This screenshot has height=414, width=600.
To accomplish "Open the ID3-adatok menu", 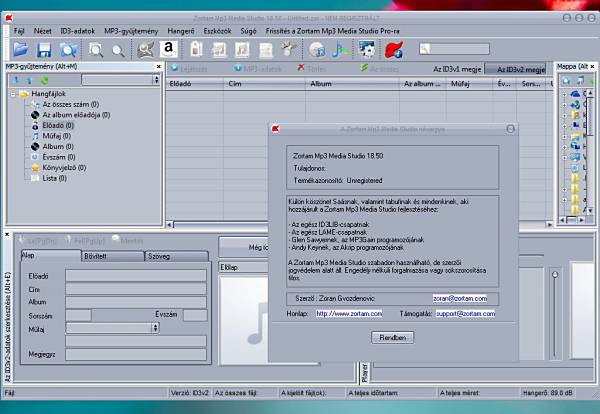I will (78, 31).
